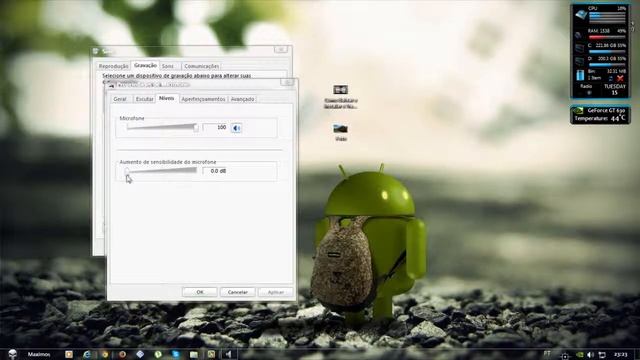Switch to Reprodução tab in Som window
This screenshot has width=640, height=360.
(113, 66)
